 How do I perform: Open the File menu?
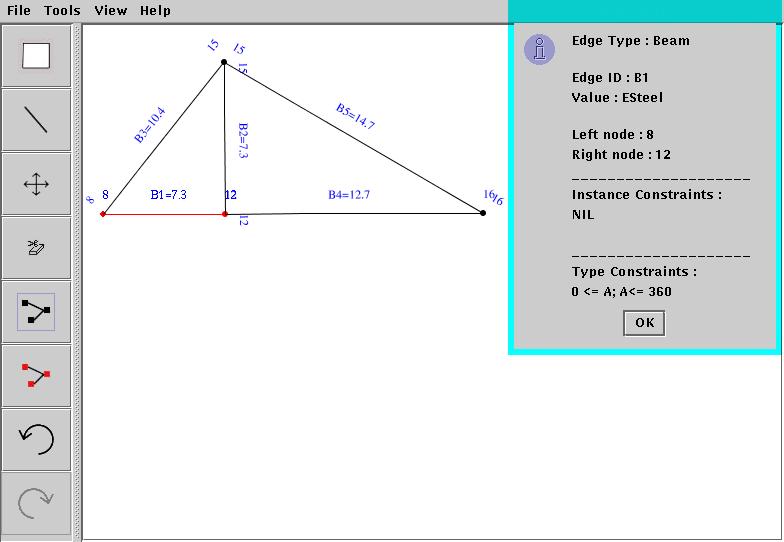tap(19, 10)
